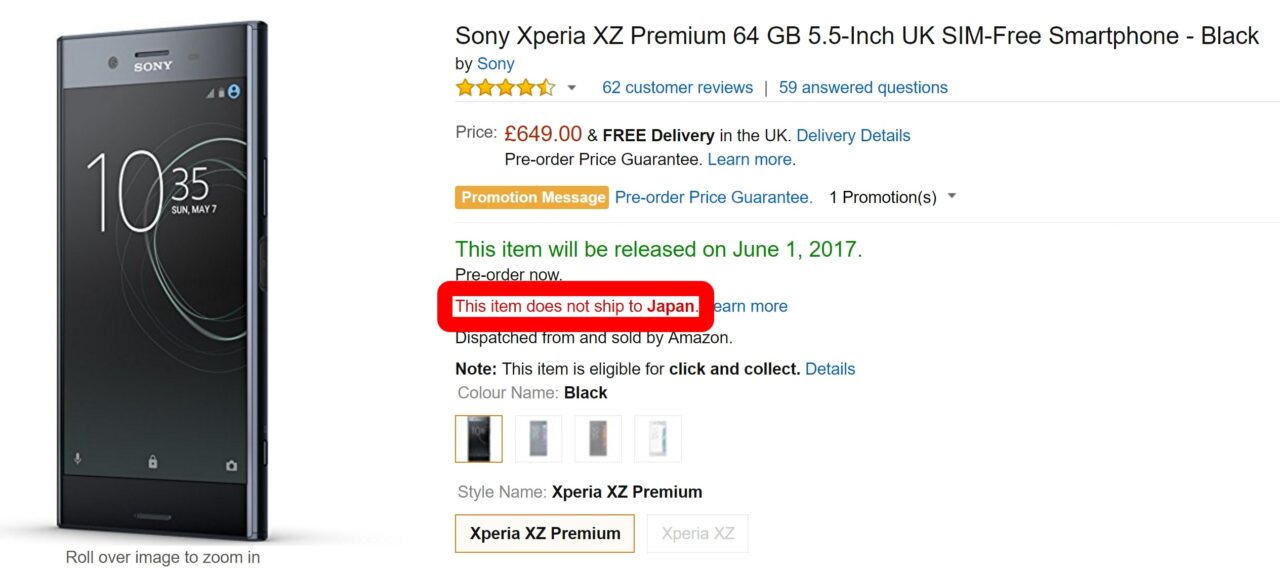Image resolution: width=1280 pixels, height=568 pixels.
Task: Choose the third dark grey colour swatch
Action: tap(598, 439)
